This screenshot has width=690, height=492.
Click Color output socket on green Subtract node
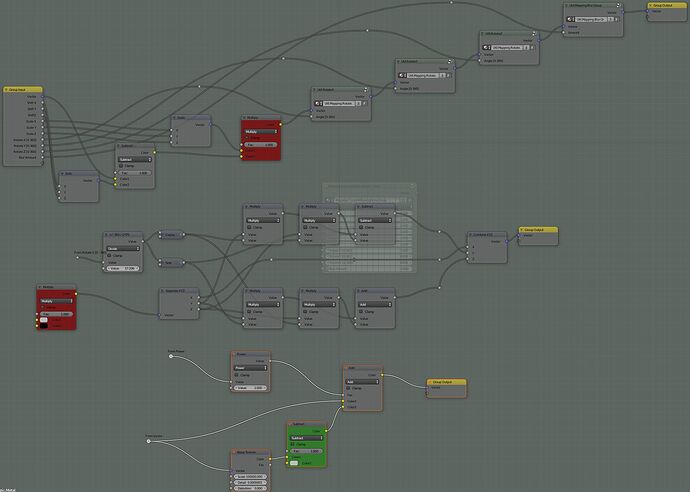[326, 431]
